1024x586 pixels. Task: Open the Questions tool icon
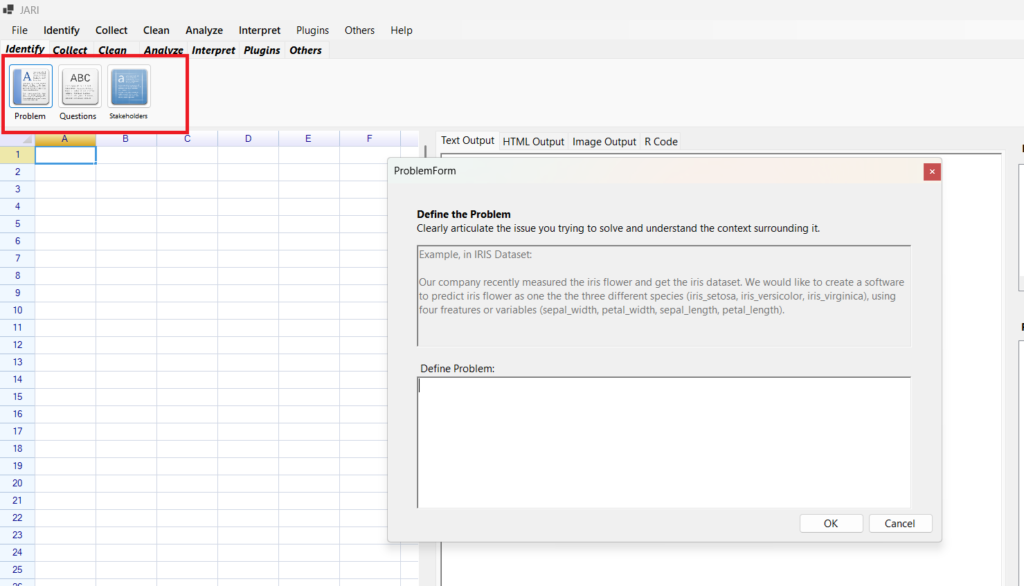(79, 87)
